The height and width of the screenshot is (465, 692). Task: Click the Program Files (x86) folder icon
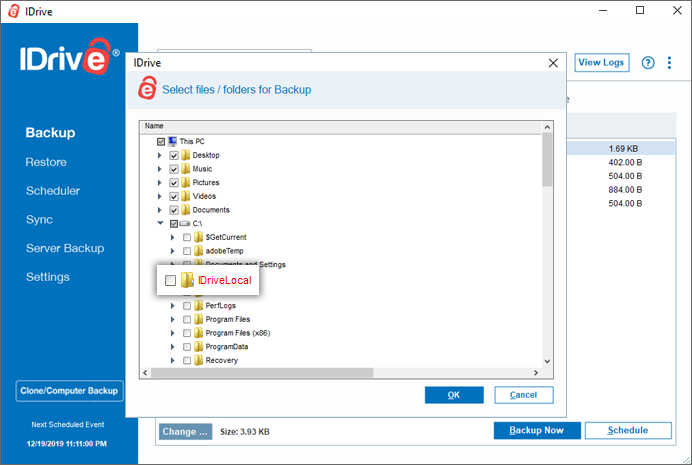(199, 333)
